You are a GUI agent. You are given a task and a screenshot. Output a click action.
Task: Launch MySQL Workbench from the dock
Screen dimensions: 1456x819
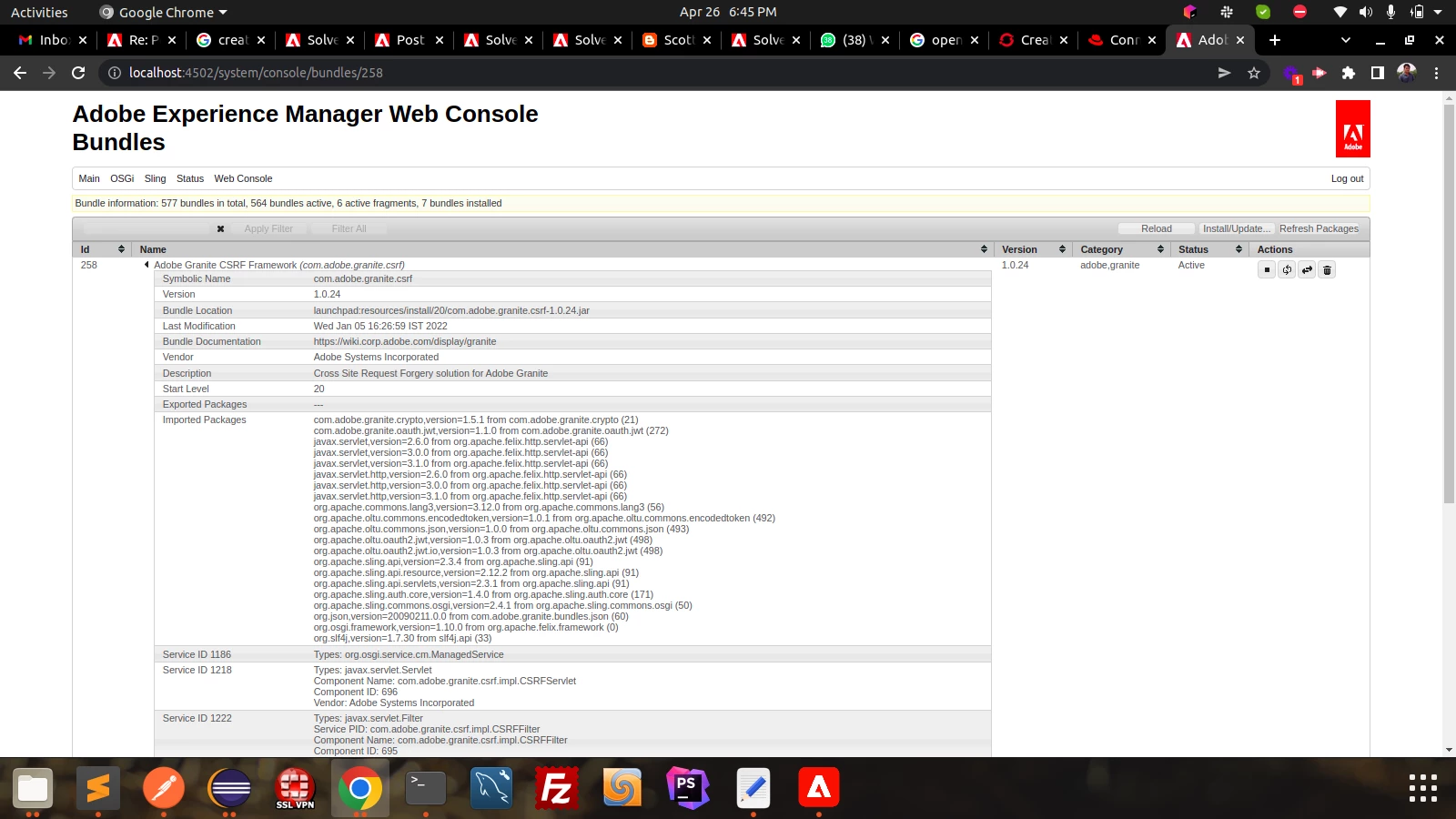(491, 787)
